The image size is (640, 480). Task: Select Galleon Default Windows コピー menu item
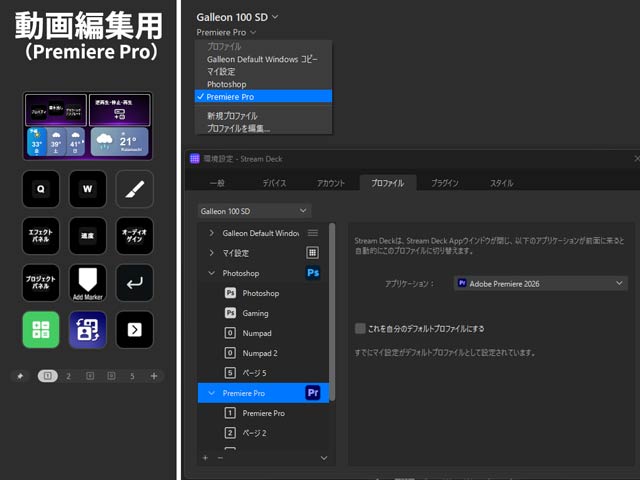pos(263,59)
